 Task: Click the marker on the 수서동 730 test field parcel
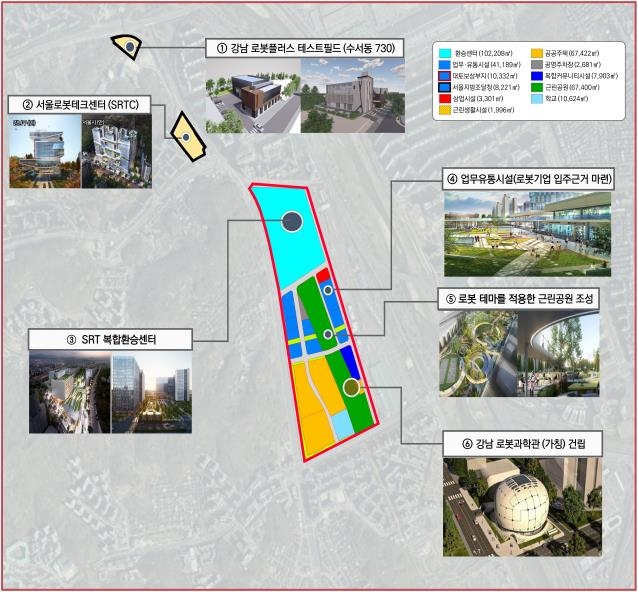tap(130, 47)
